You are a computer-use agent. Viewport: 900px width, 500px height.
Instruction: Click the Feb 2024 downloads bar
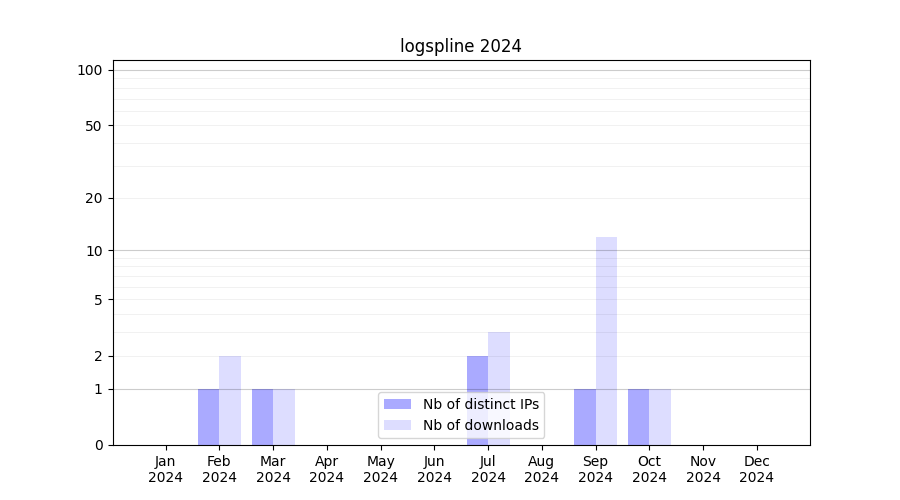(230, 400)
